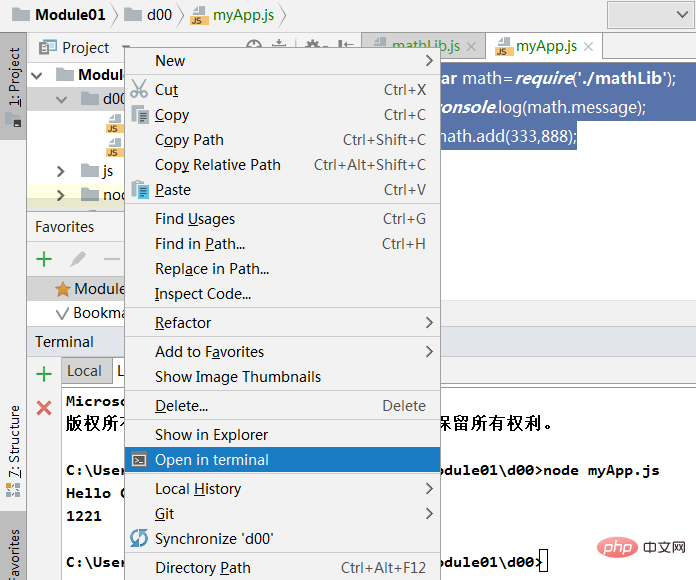Select Find Usages menu item
The height and width of the screenshot is (580, 696).
[x=282, y=219]
